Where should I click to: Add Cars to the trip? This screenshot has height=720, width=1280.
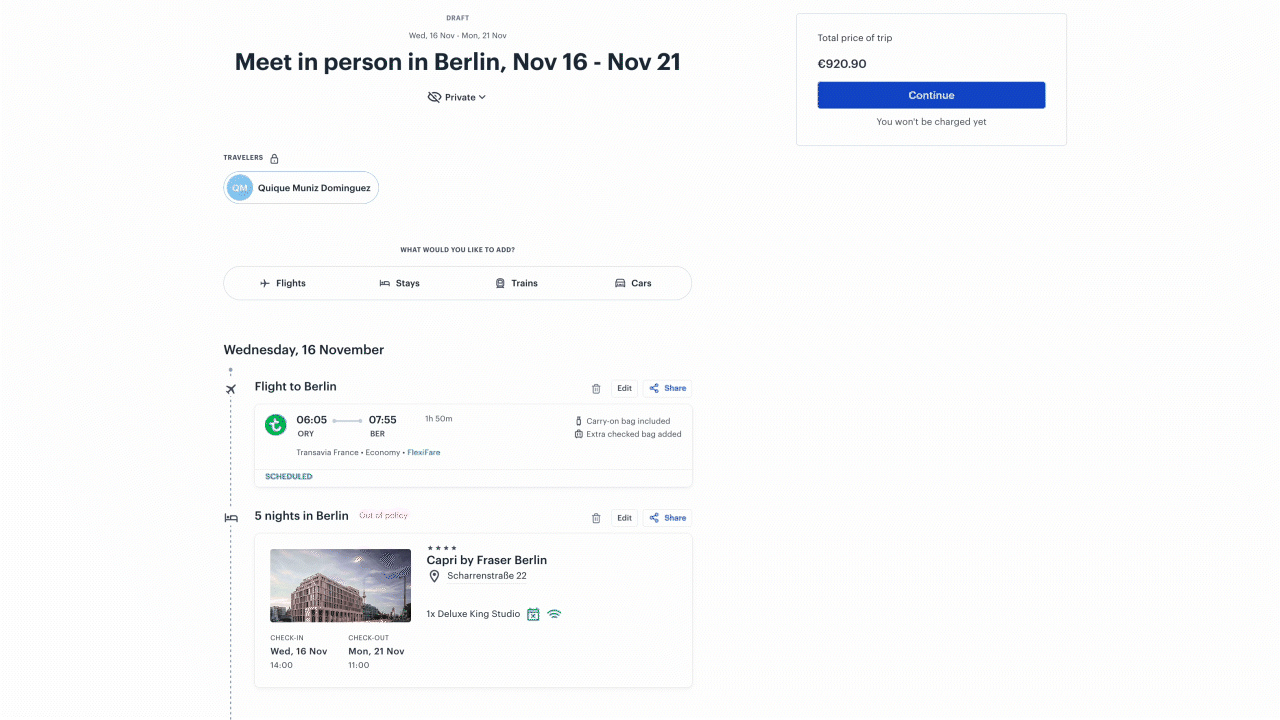pyautogui.click(x=633, y=283)
